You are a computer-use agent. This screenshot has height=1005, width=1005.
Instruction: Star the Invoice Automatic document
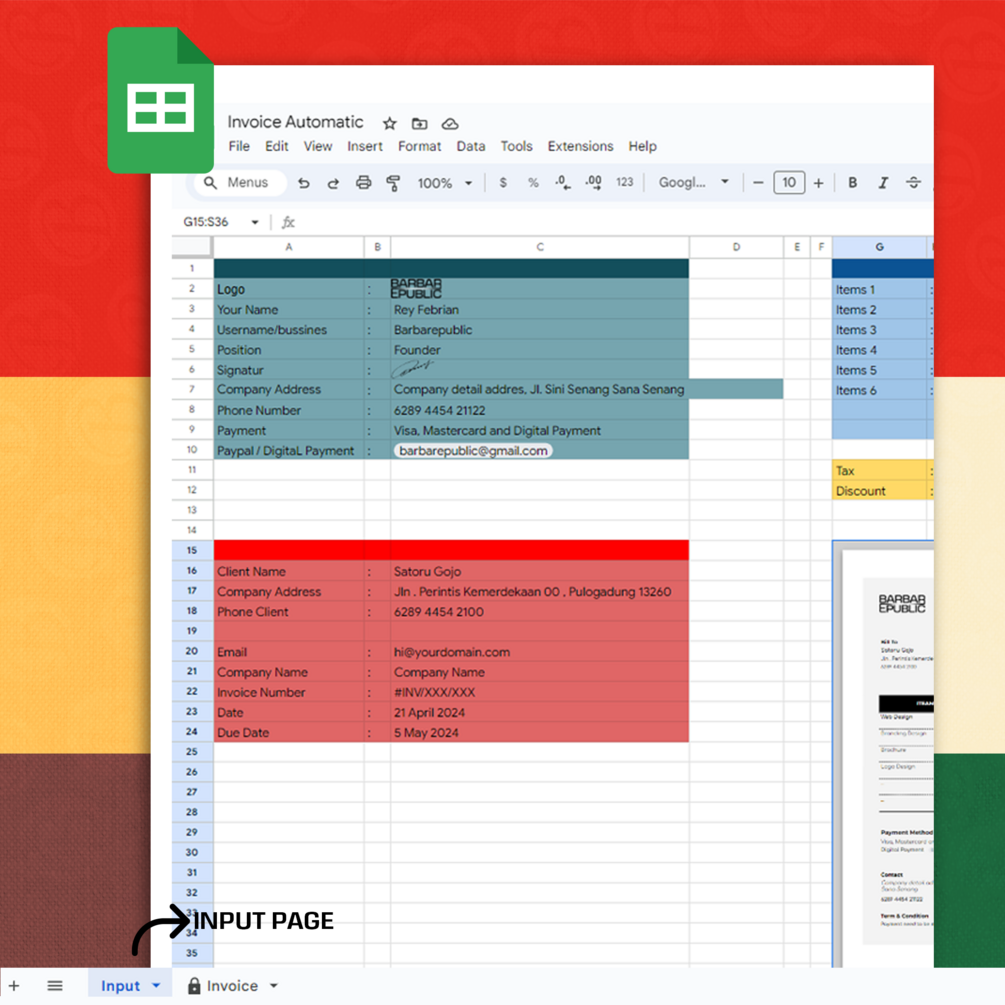pyautogui.click(x=390, y=123)
